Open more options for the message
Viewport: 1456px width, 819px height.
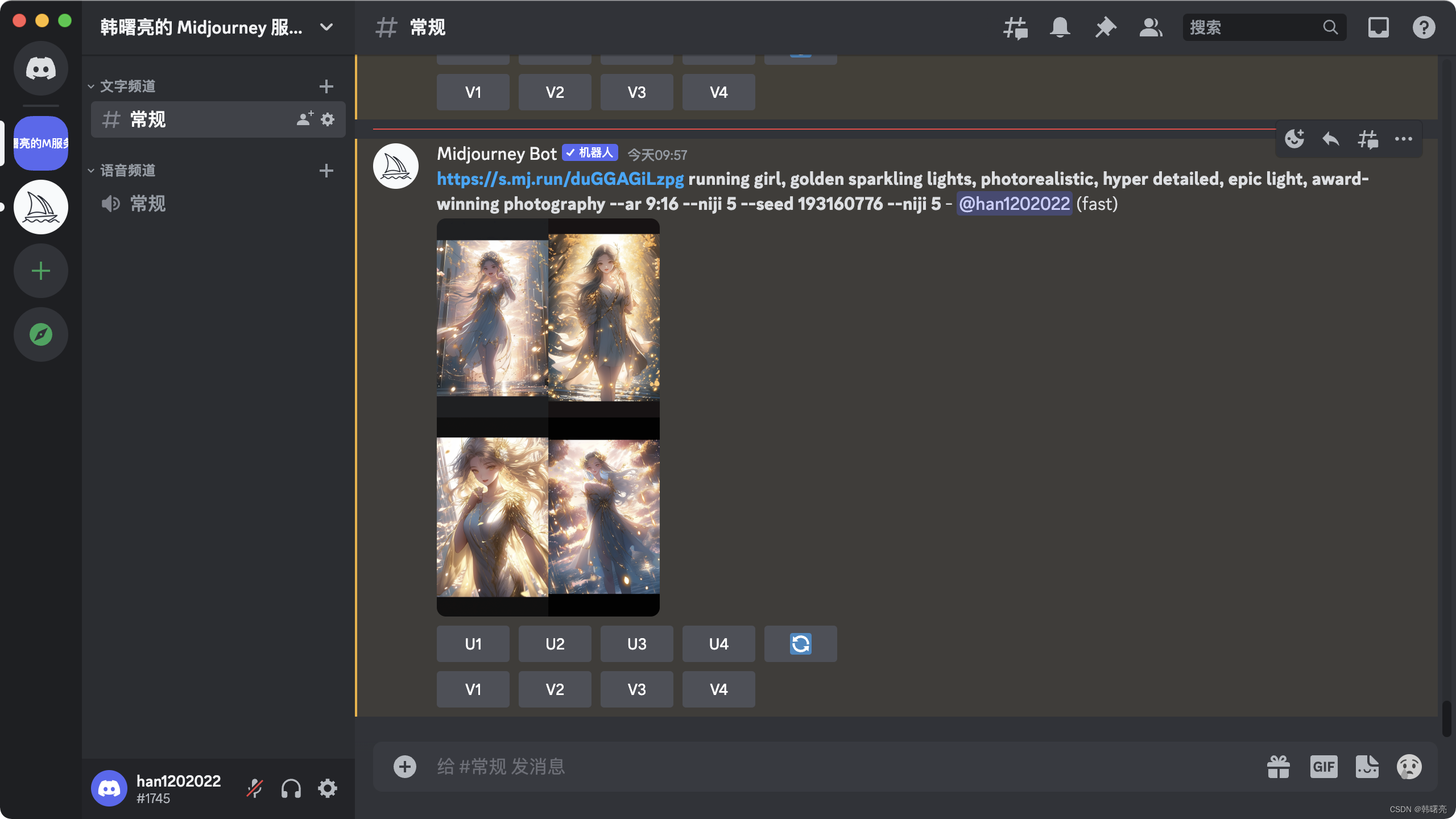click(1404, 139)
